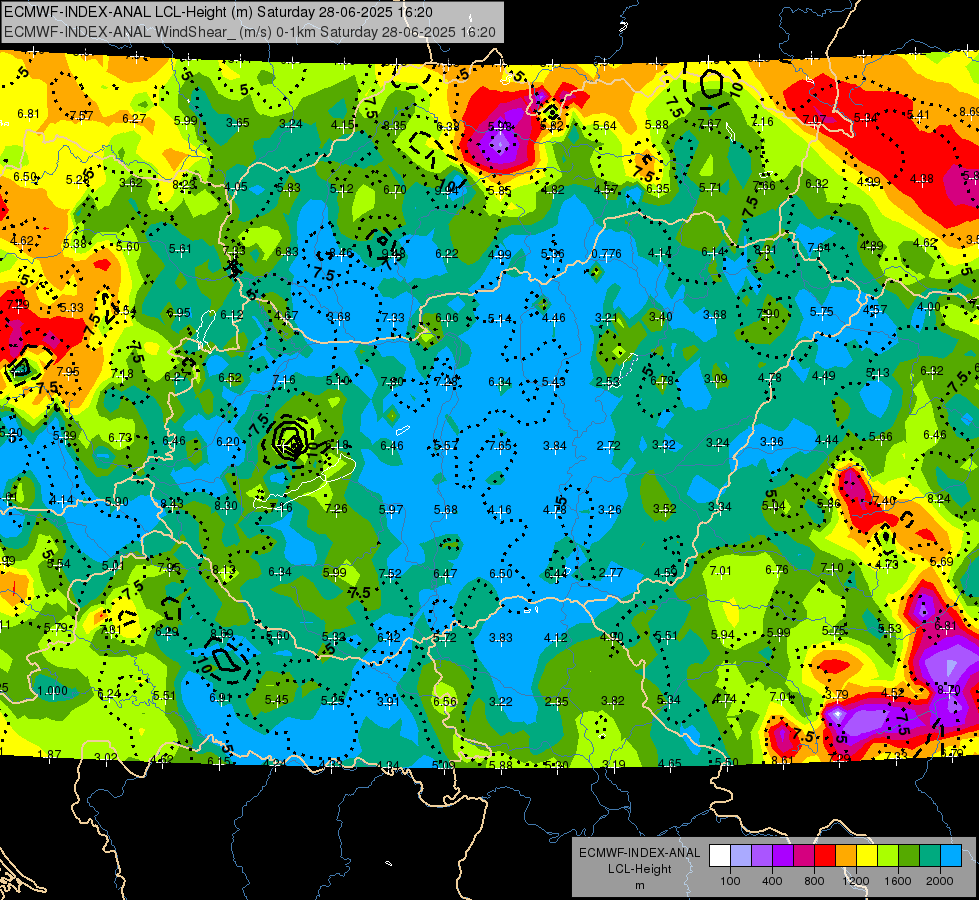Select the orange swatch in the legend
This screenshot has height=900, width=979.
coord(846,855)
